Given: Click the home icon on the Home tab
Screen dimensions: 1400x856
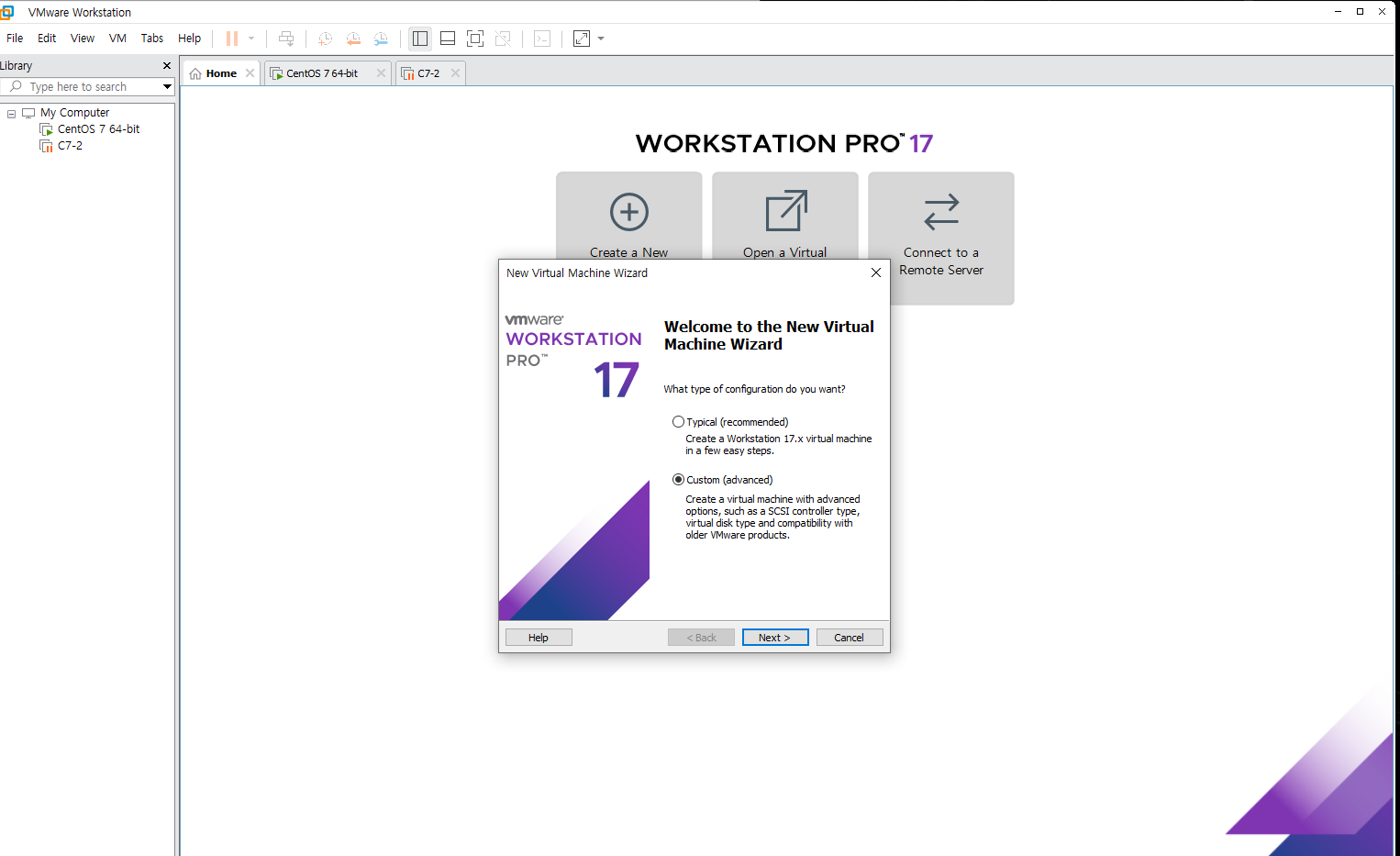Looking at the screenshot, I should pyautogui.click(x=195, y=73).
